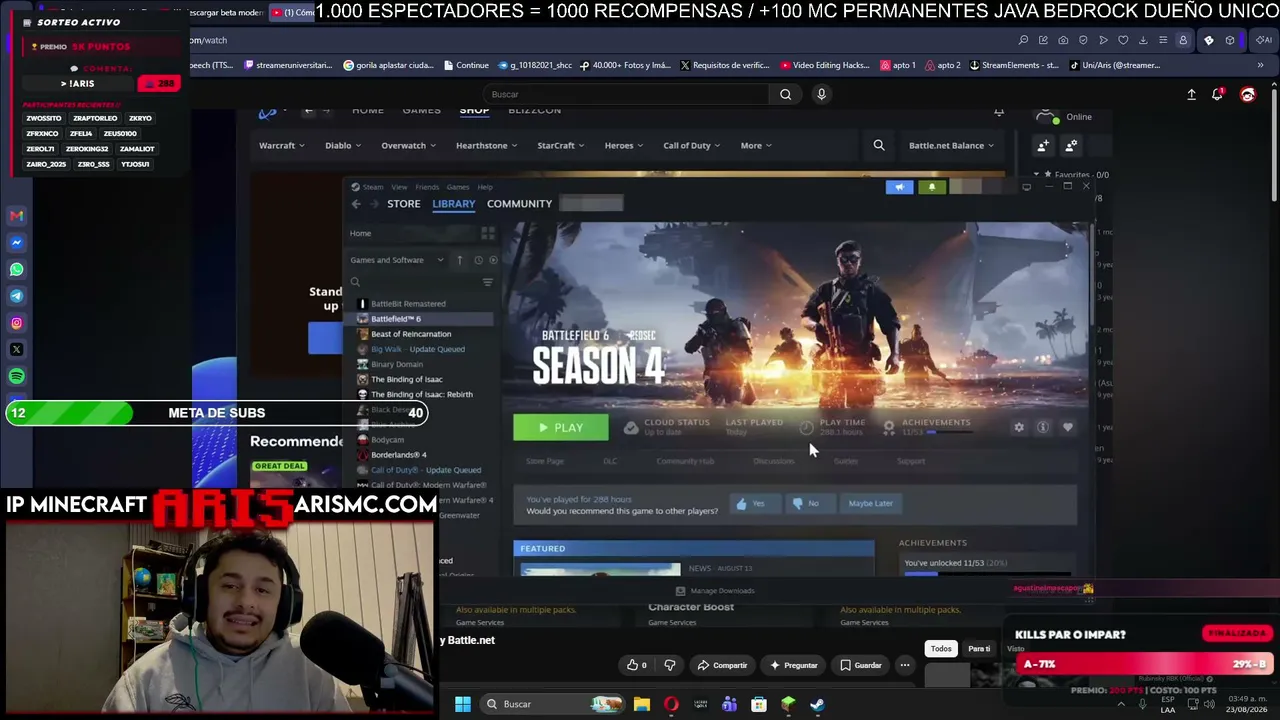Add Battlefield 6 to favorites with heart icon

[1068, 427]
